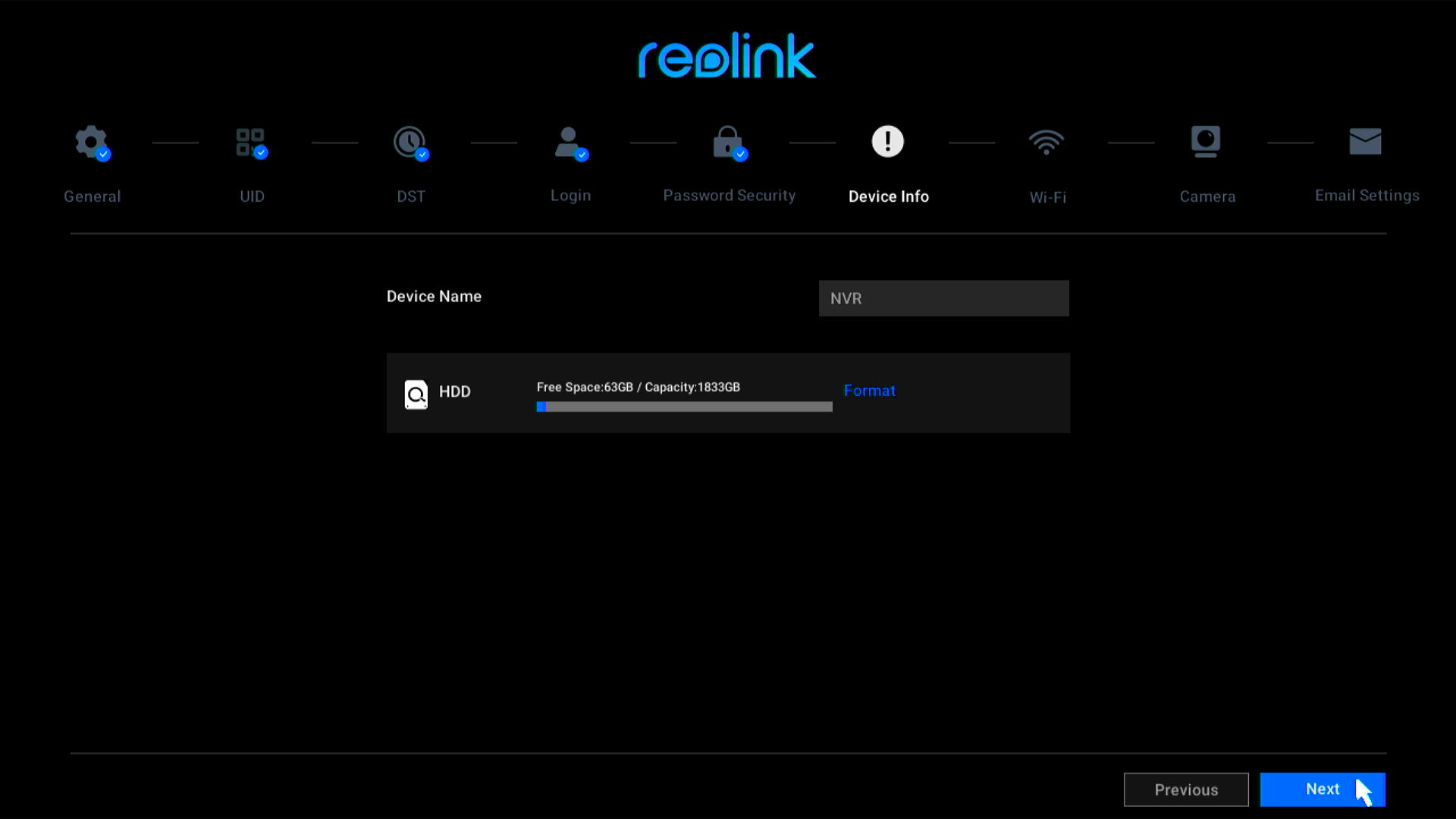
Task: Click the 'Free Space:63GB / Capacity:1833GB' text
Action: pyautogui.click(x=639, y=388)
